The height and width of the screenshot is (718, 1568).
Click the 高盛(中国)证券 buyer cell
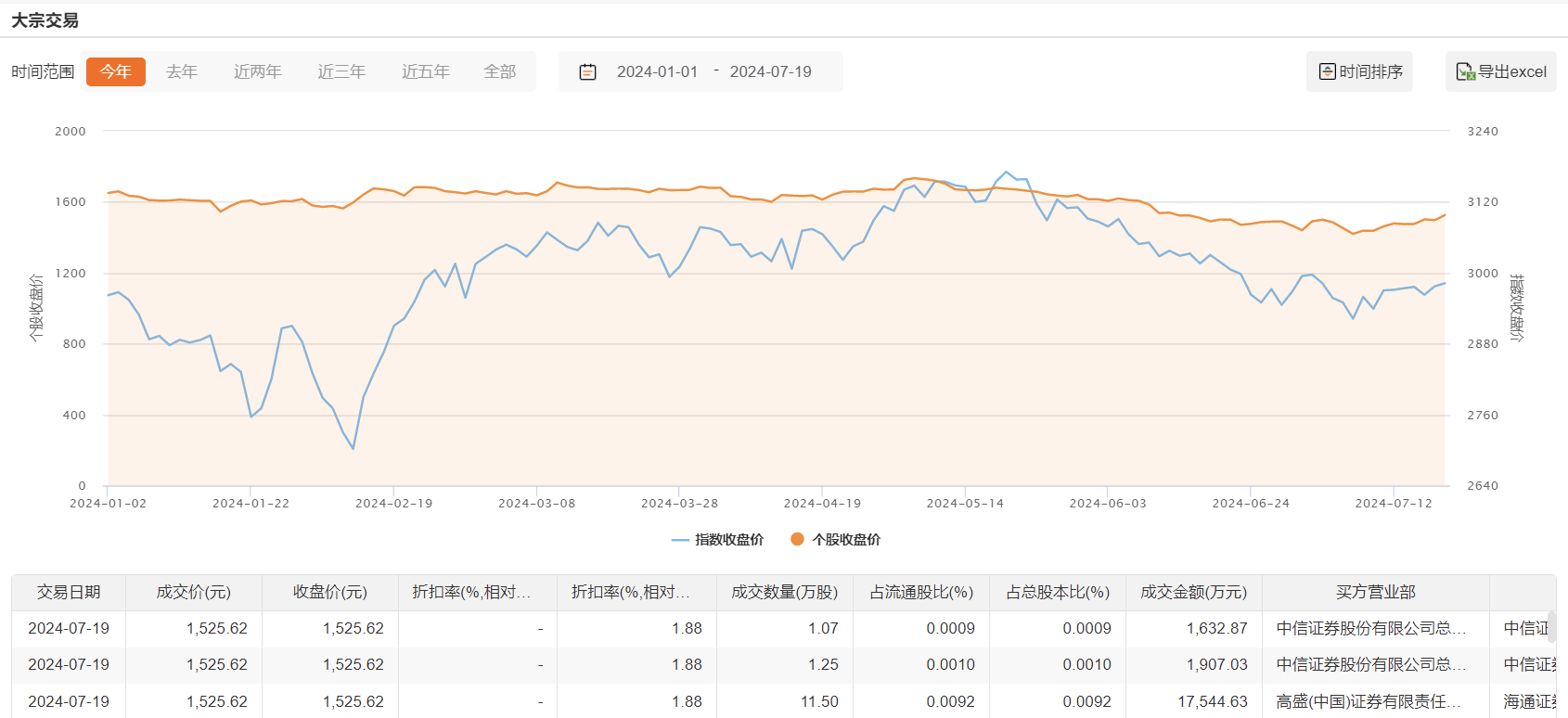[1369, 701]
